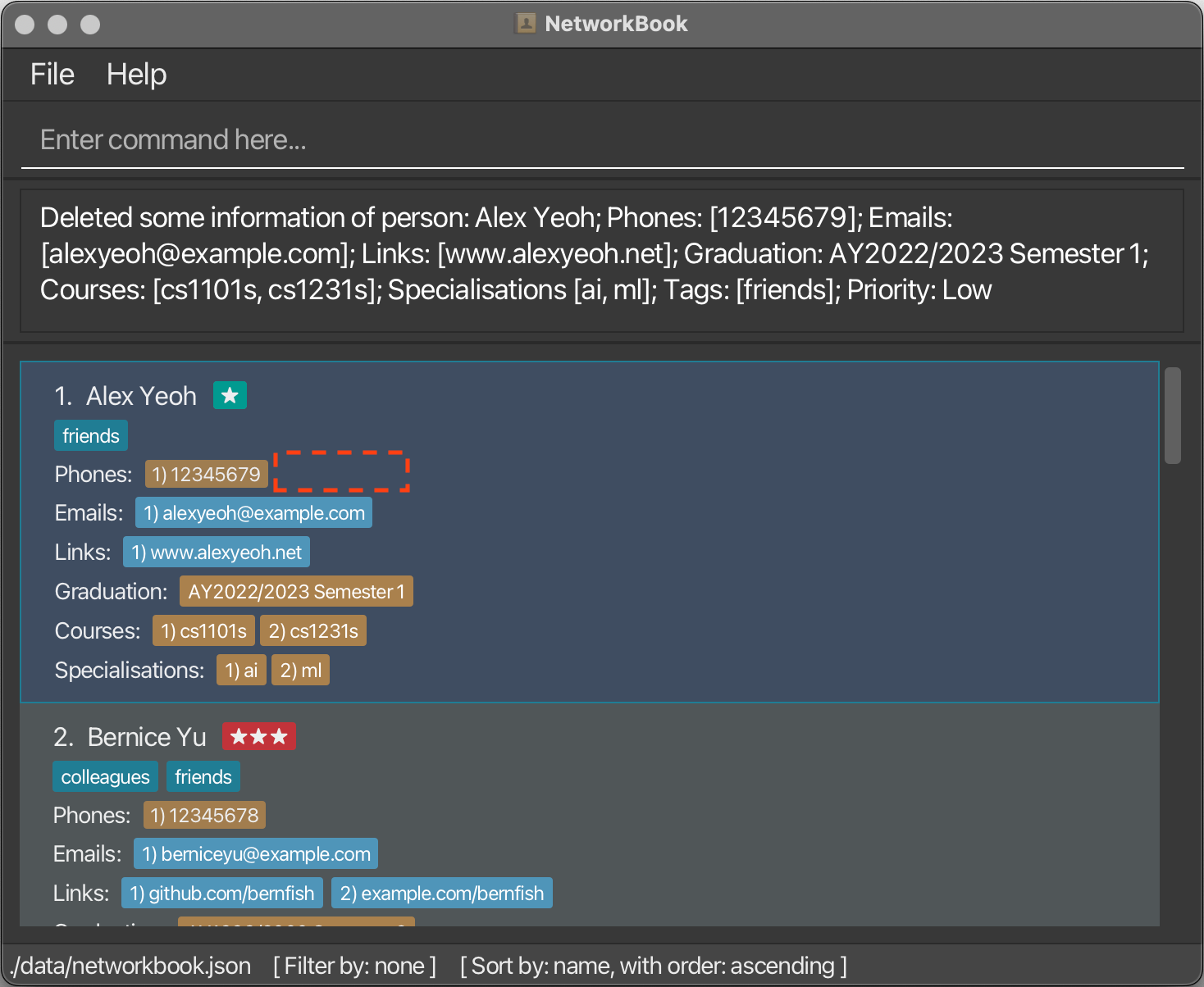Click the 'colleagues' tag under Bernice Yu
The height and width of the screenshot is (987, 1204).
[105, 777]
